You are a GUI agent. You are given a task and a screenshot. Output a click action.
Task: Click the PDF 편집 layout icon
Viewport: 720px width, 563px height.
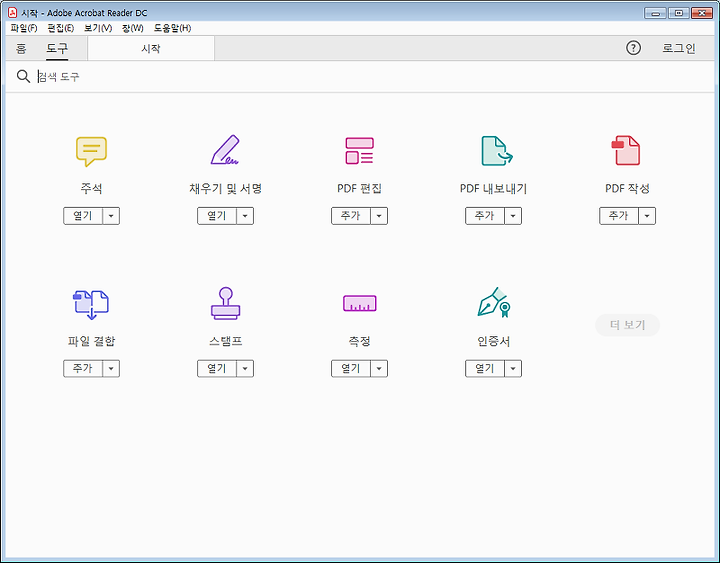point(360,151)
